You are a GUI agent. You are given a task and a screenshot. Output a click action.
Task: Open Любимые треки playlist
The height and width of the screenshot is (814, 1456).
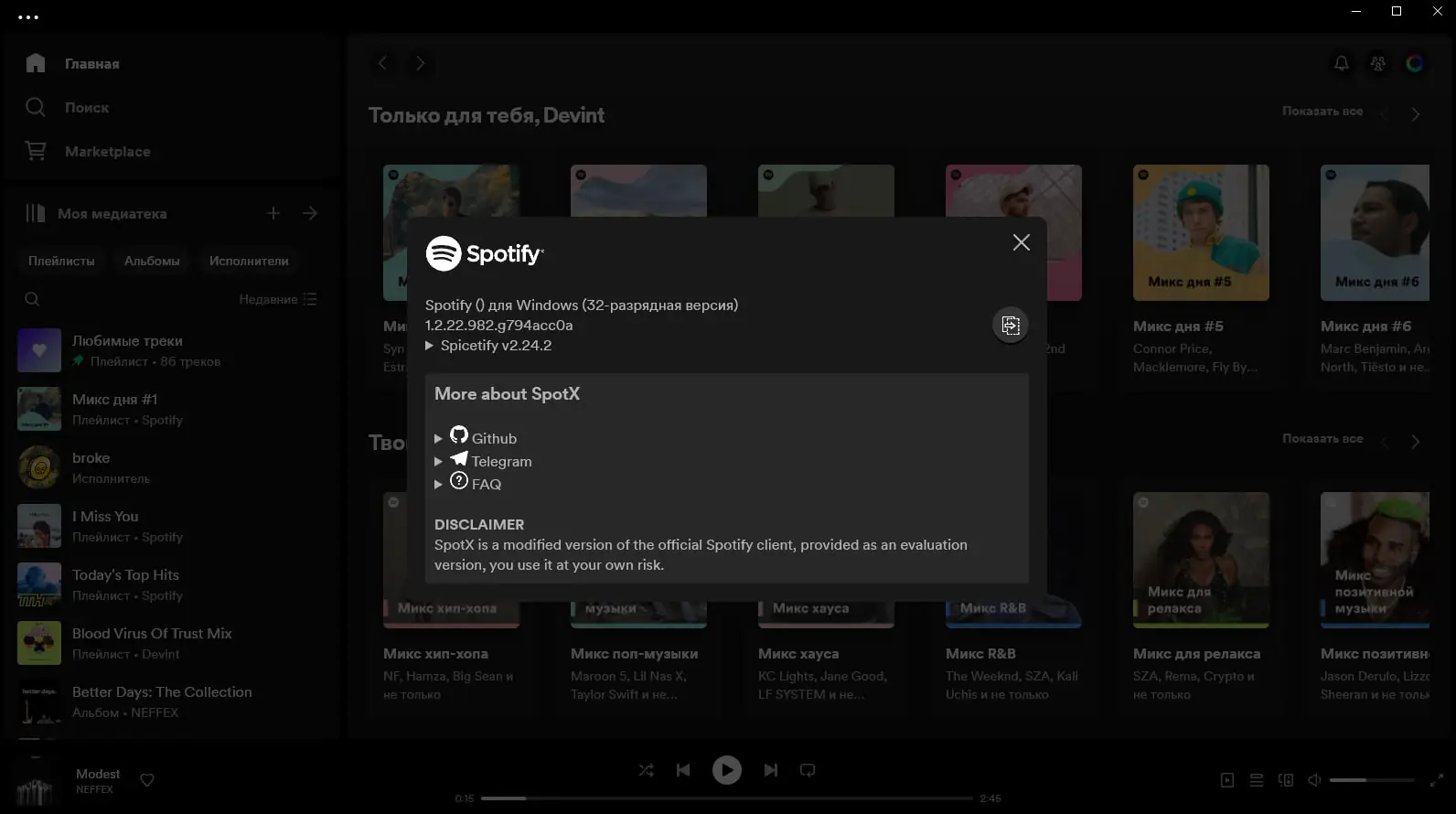coord(174,350)
